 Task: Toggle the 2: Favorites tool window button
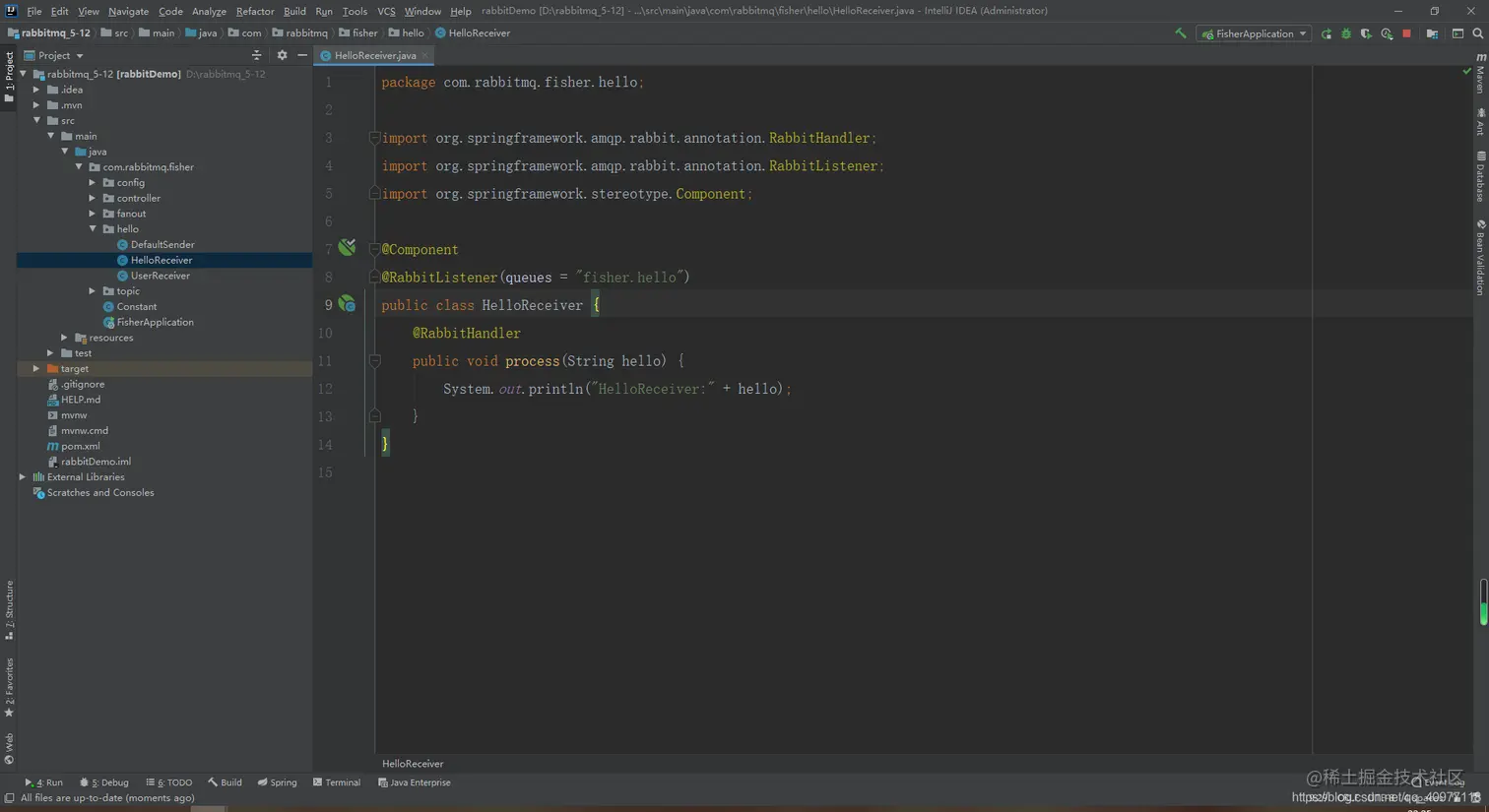point(9,688)
